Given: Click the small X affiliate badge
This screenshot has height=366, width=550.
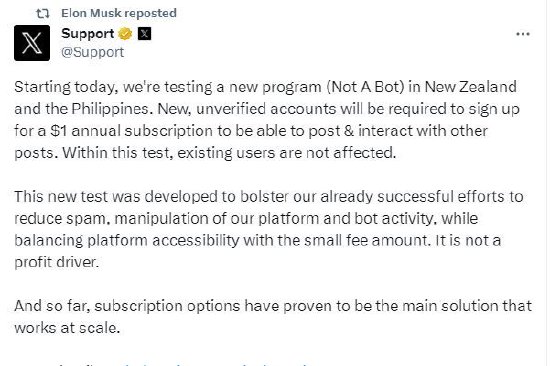Looking at the screenshot, I should coord(144,34).
